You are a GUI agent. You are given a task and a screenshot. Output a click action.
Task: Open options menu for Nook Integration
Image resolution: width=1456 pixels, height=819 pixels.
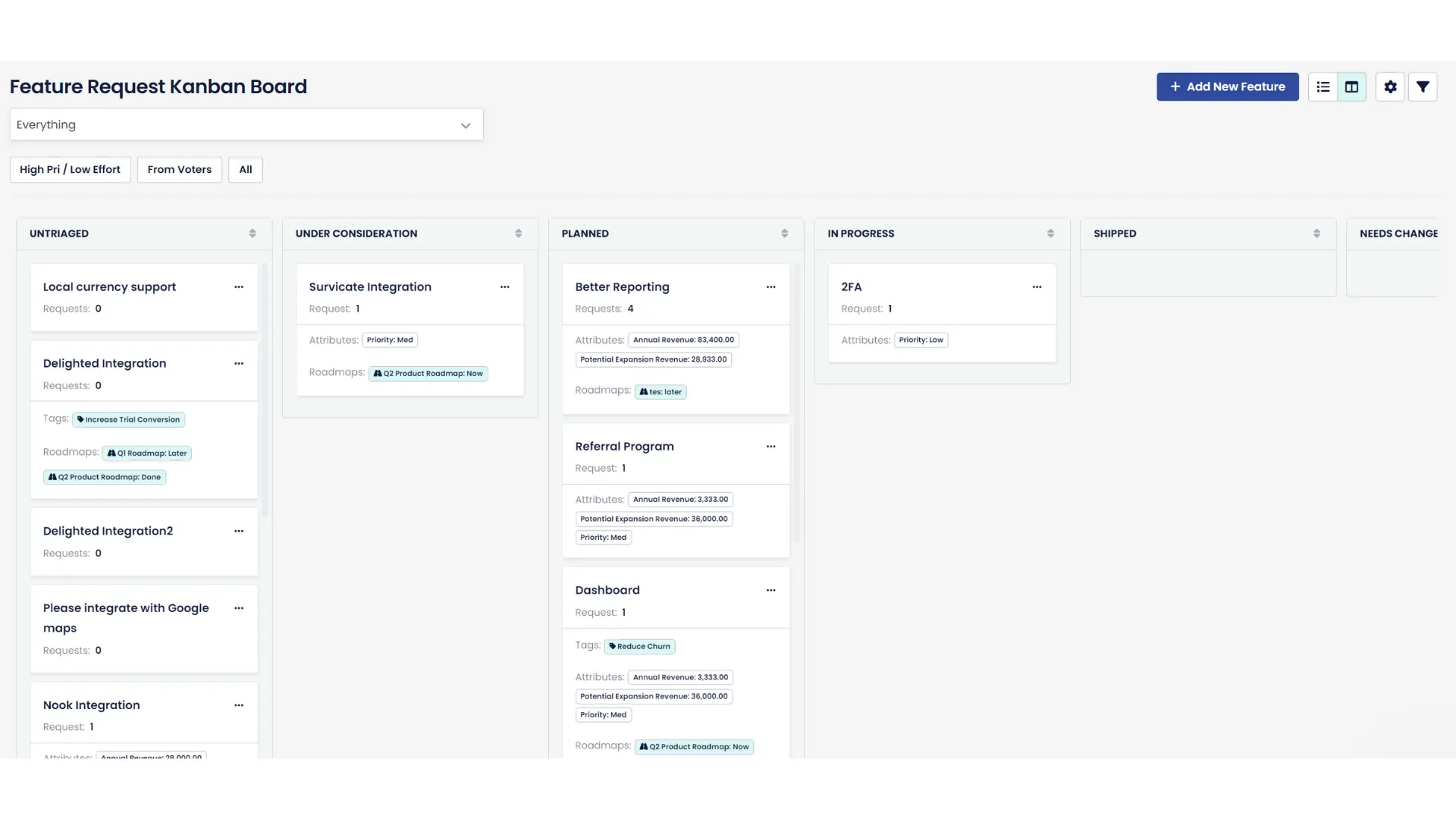pos(239,705)
